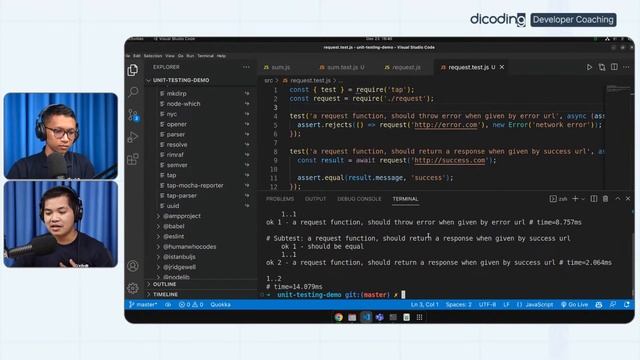Open the Run and Debug view icon

(133, 137)
